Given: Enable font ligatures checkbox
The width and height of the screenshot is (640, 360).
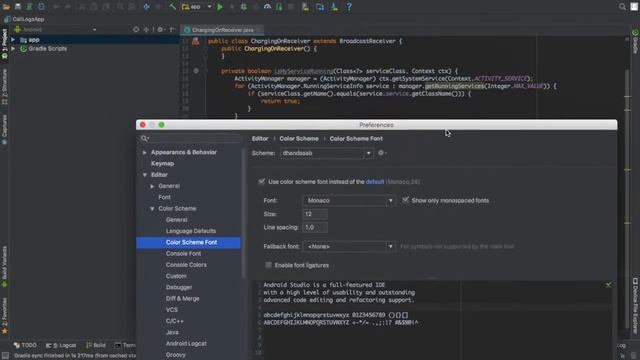Looking at the screenshot, I should 268,265.
